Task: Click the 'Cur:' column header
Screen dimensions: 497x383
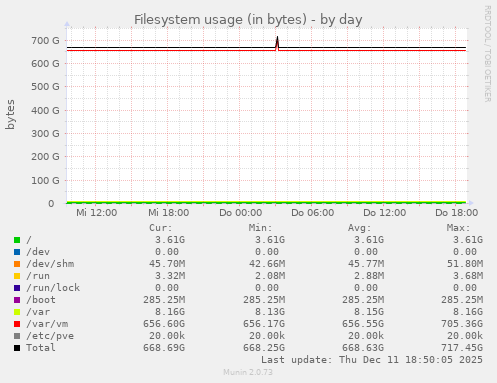Action: pyautogui.click(x=161, y=228)
